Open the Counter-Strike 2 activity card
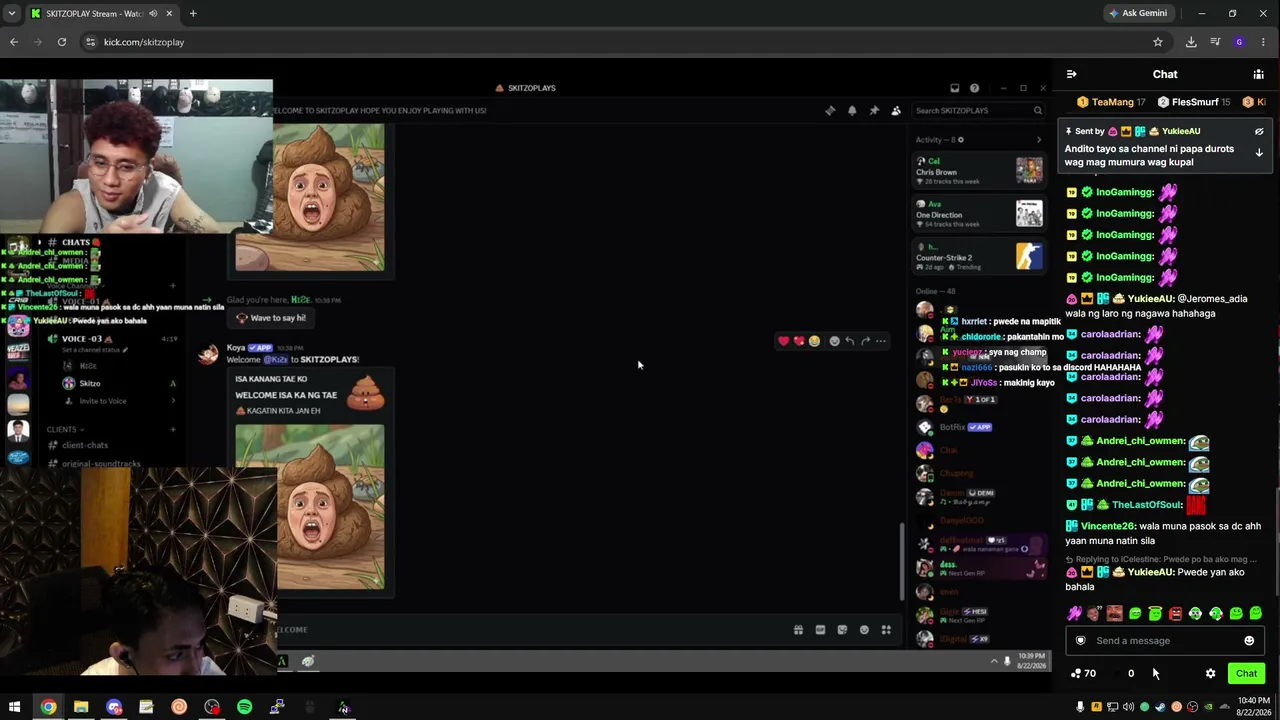The width and height of the screenshot is (1280, 720). 979,256
